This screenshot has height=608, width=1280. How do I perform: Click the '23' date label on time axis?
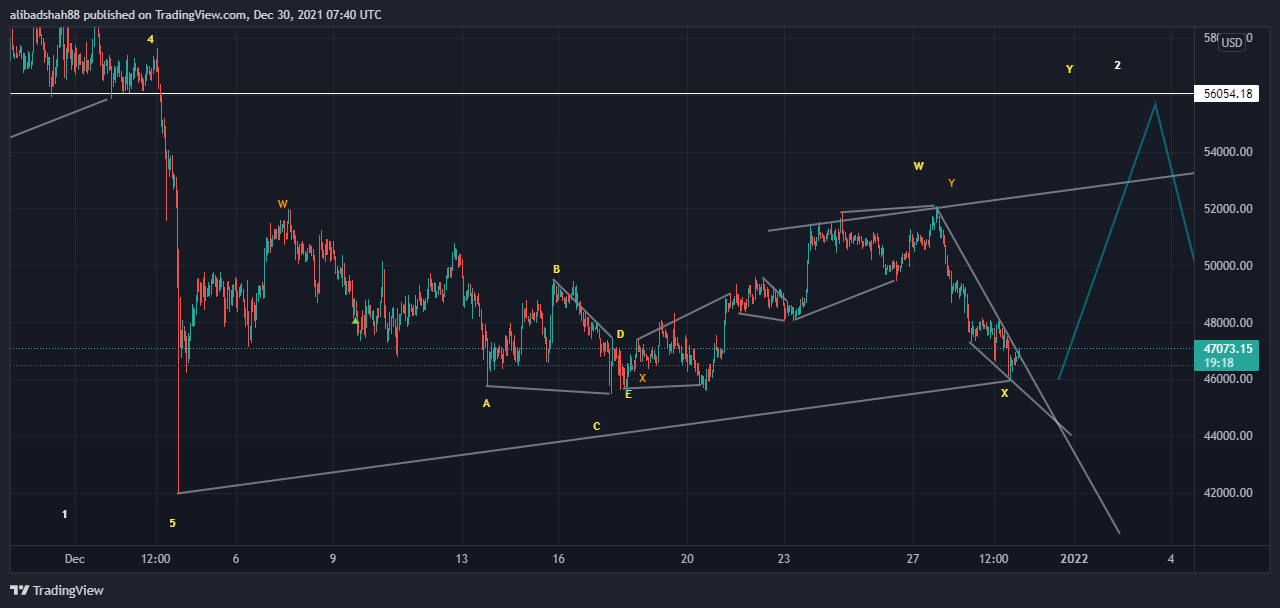click(x=784, y=558)
